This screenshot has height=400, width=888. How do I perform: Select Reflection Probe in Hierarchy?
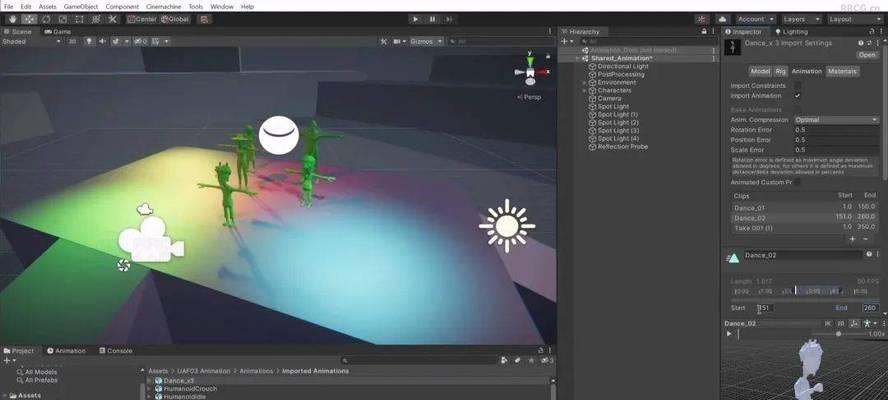[622, 147]
